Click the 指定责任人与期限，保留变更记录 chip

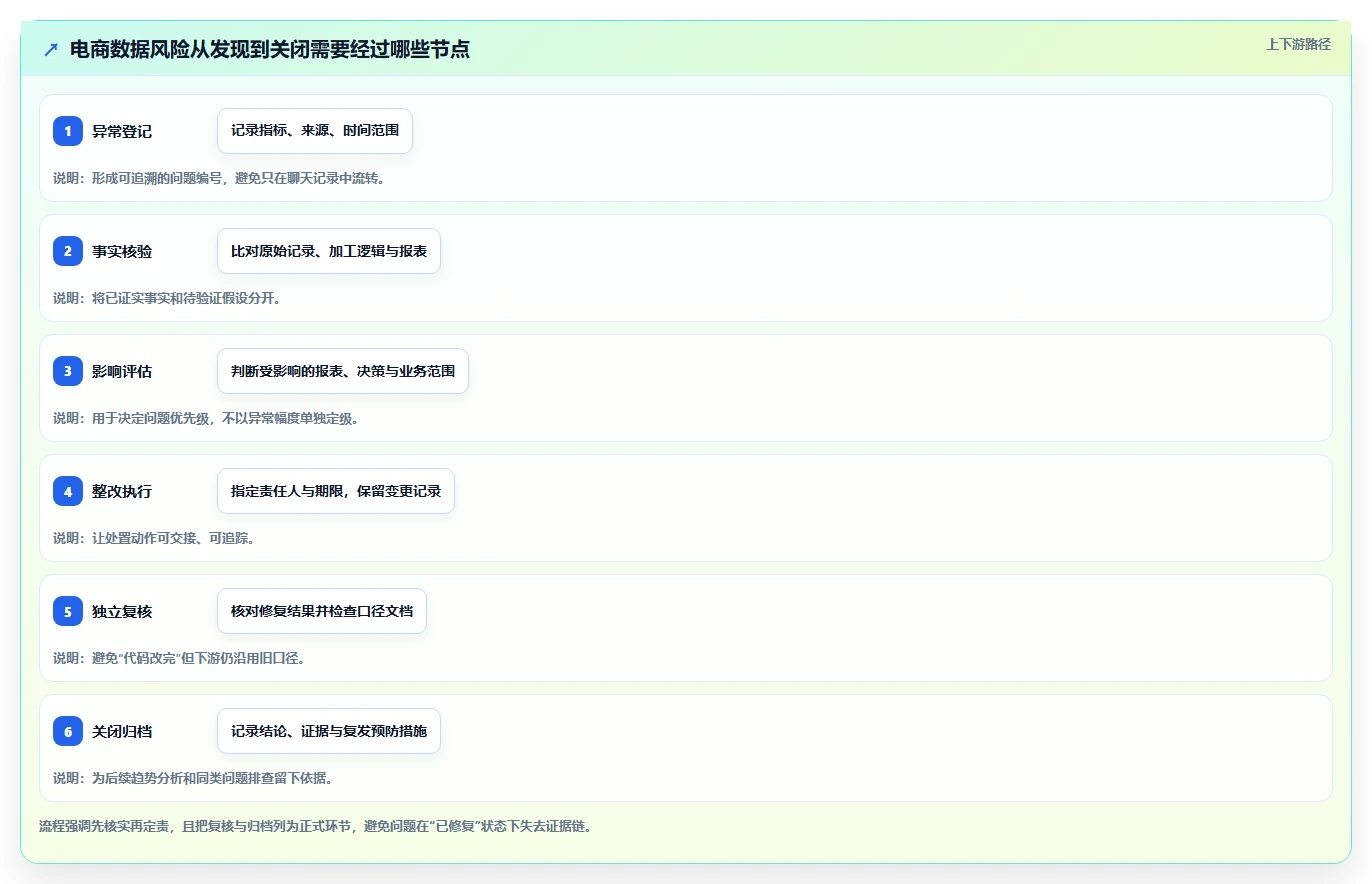pos(336,491)
